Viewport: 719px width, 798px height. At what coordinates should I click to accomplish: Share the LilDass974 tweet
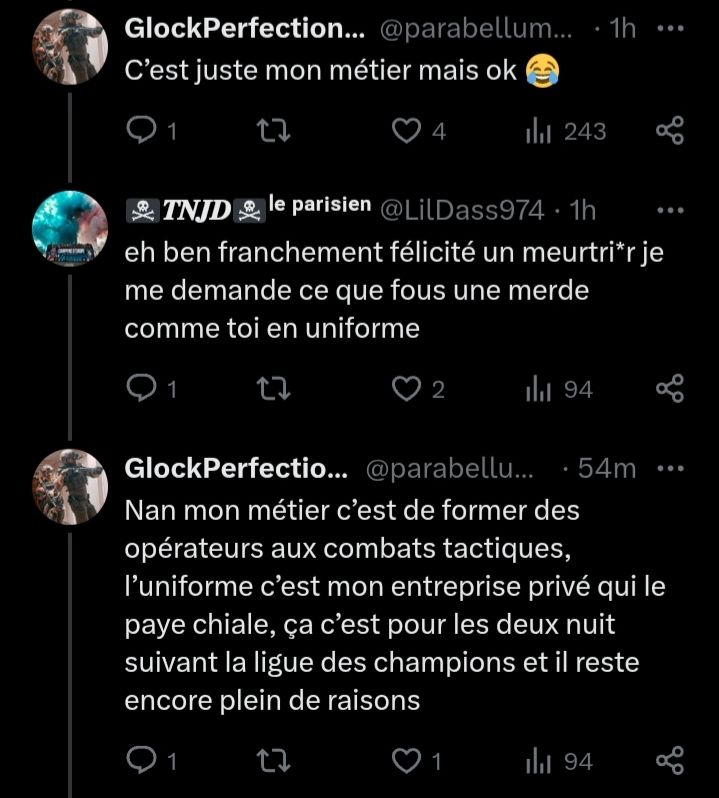(669, 390)
